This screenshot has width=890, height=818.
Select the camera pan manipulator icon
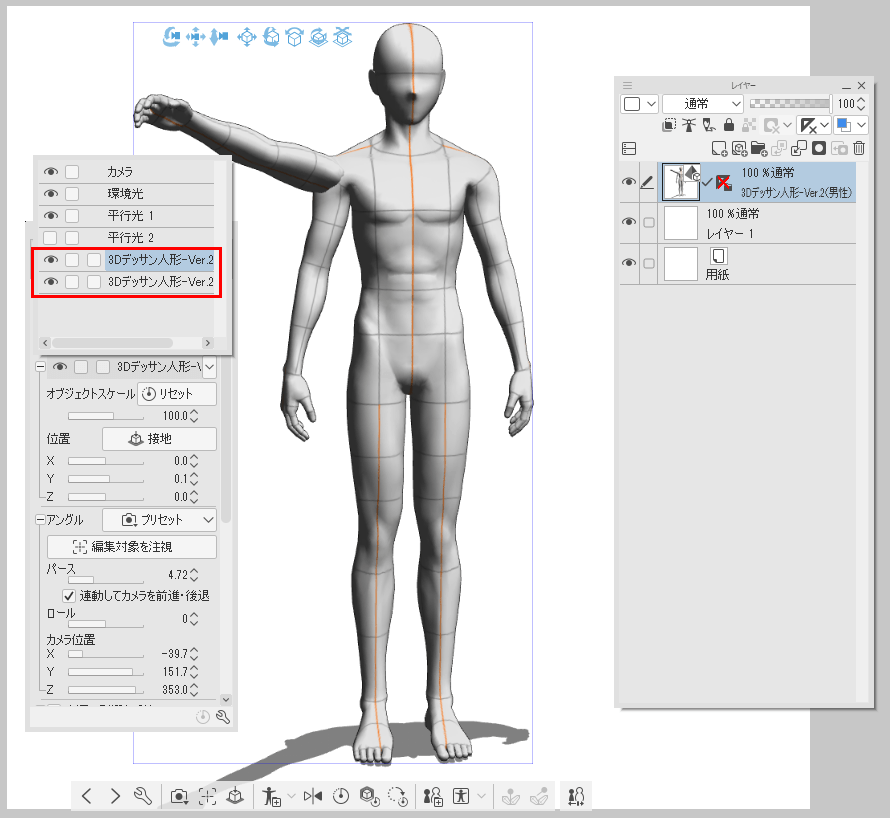click(x=195, y=37)
